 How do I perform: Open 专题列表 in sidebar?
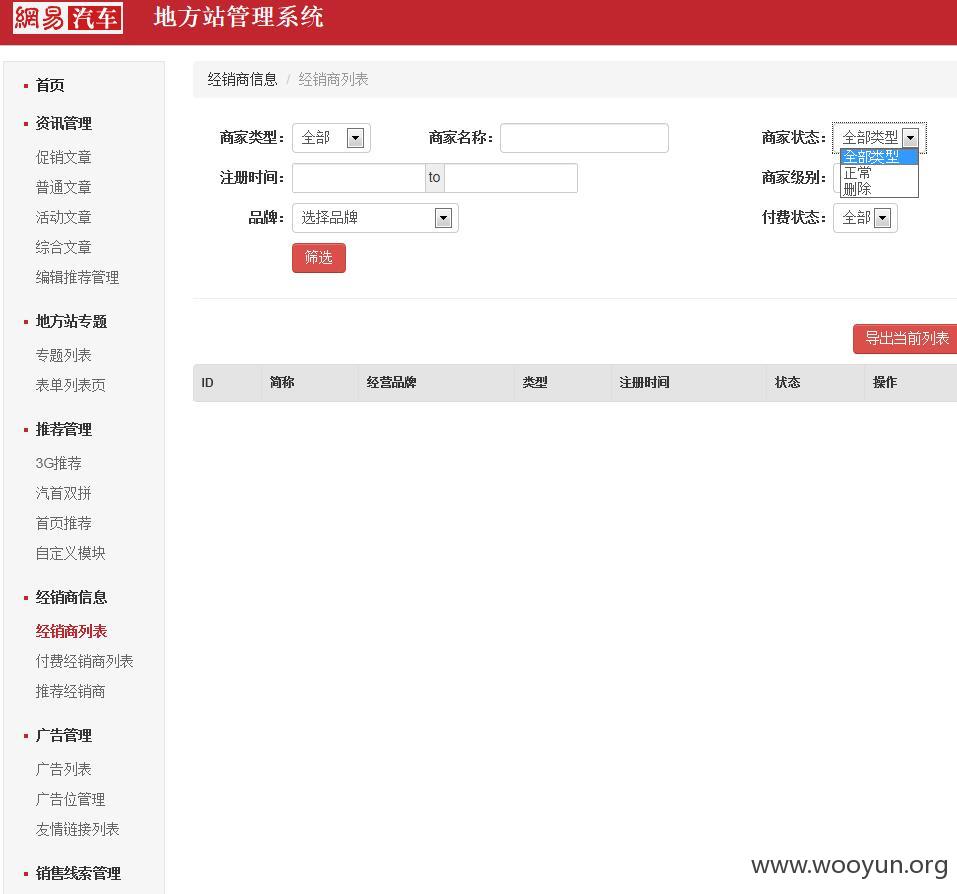[x=63, y=355]
